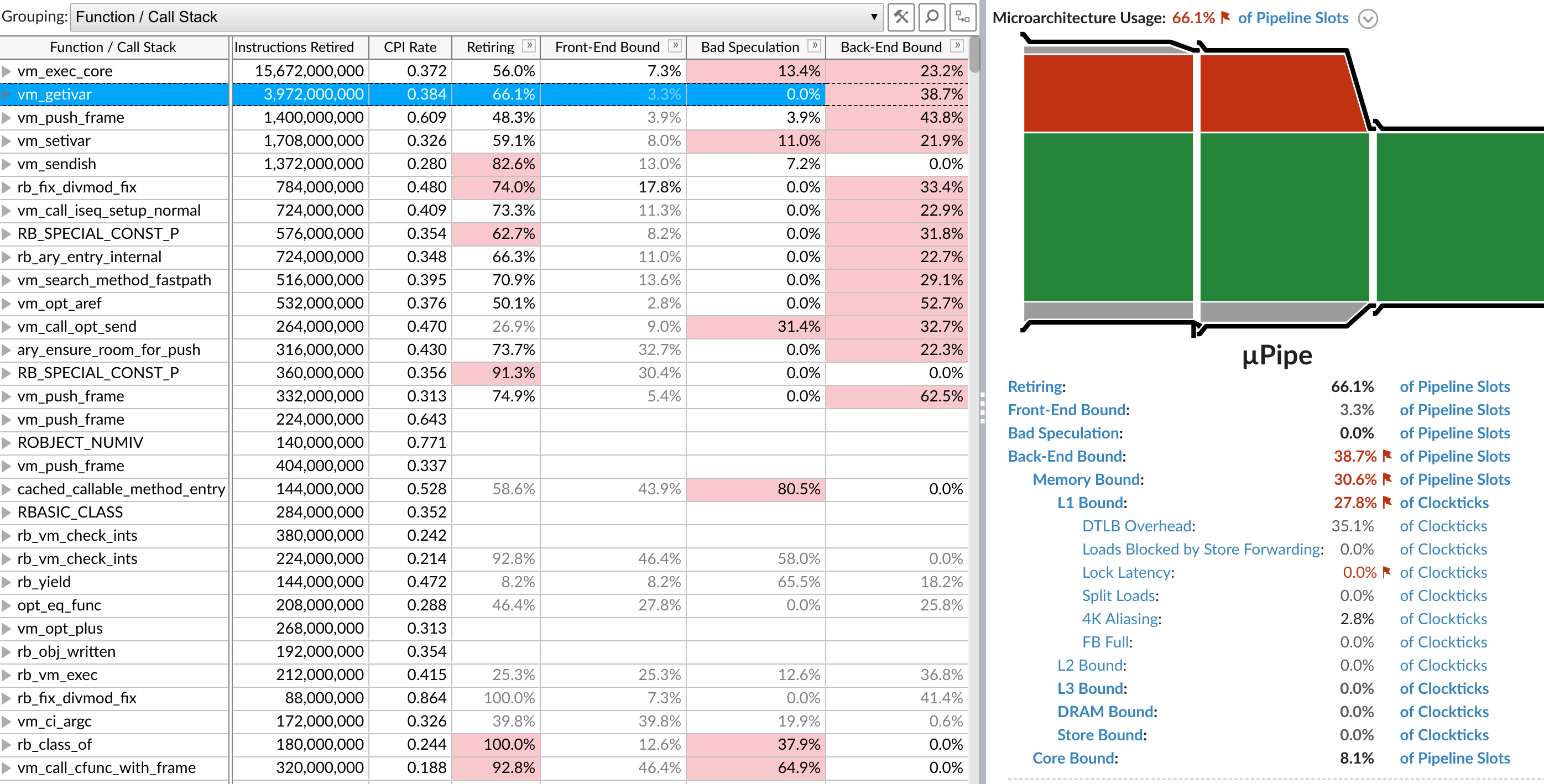
Task: Expand the vm_exec_core tree row
Action: (7, 71)
